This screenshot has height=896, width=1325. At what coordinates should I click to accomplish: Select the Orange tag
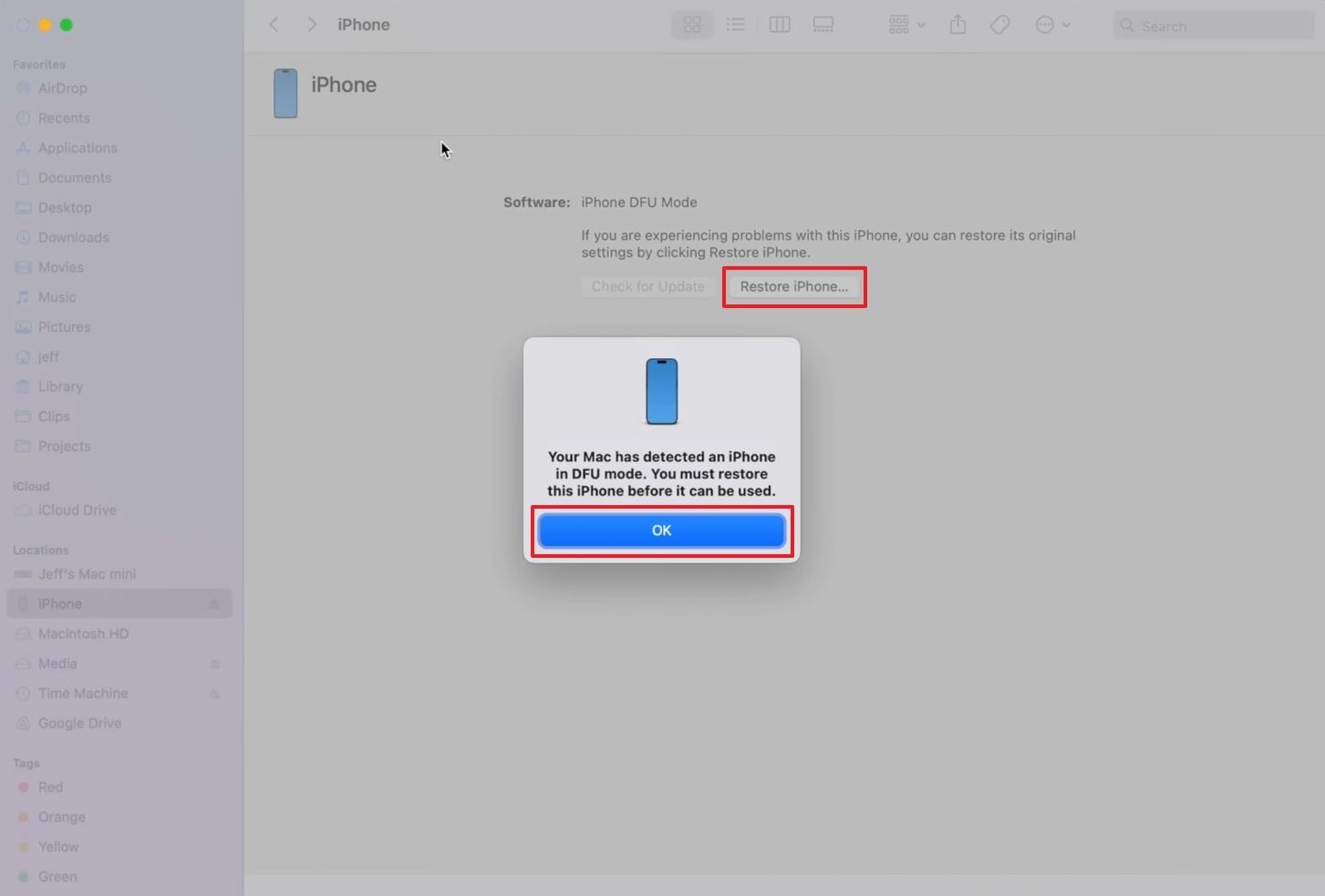pos(61,817)
